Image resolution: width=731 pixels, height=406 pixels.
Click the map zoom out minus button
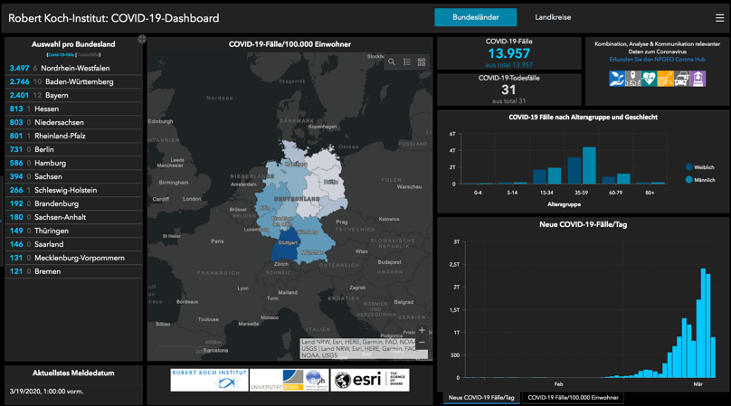pos(422,343)
